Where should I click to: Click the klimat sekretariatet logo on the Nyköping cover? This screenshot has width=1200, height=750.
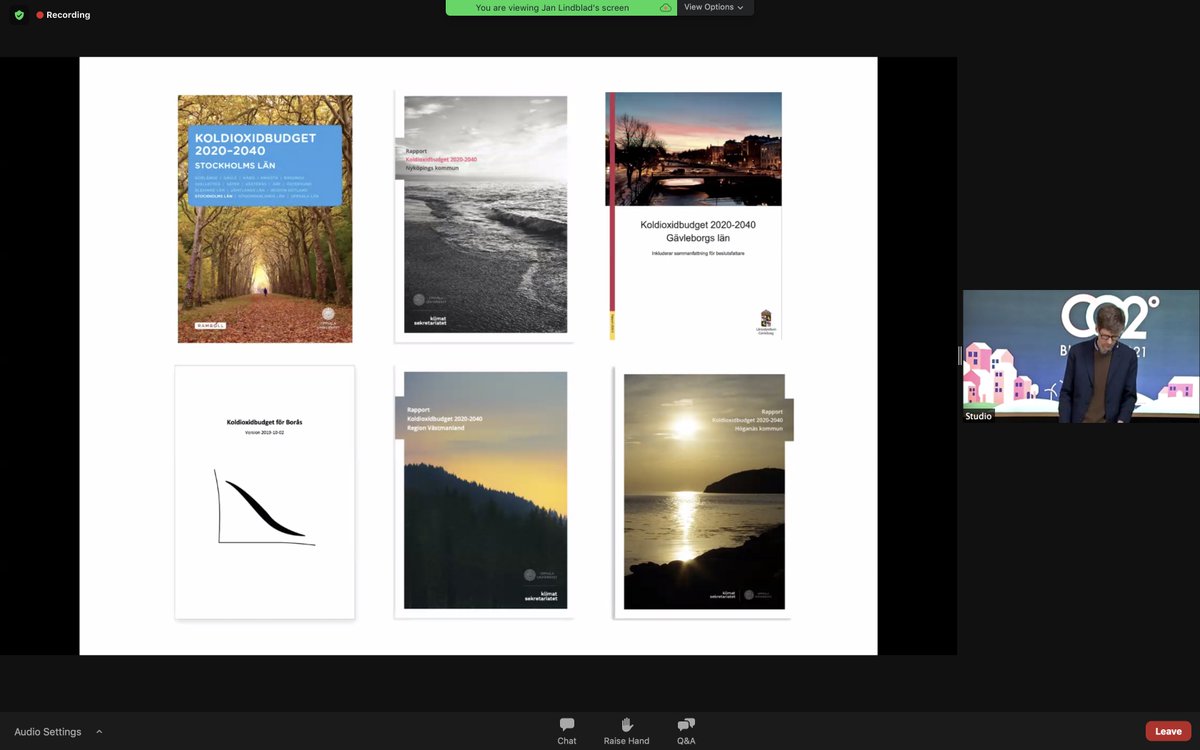point(430,321)
